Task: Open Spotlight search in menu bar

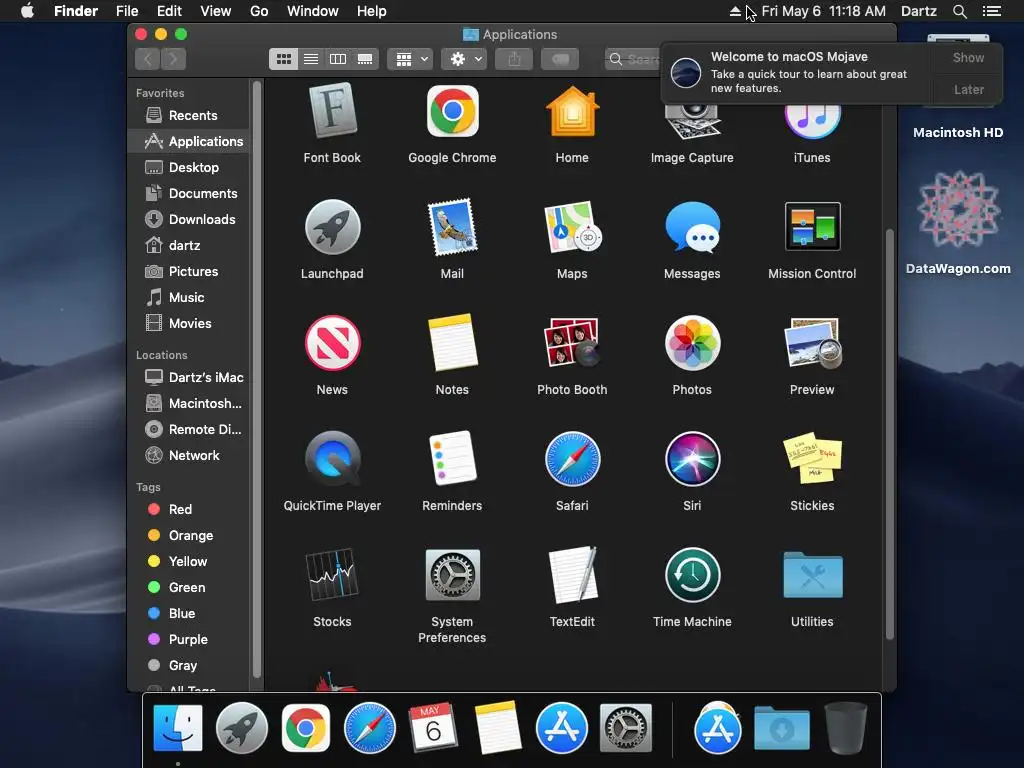Action: pos(959,11)
